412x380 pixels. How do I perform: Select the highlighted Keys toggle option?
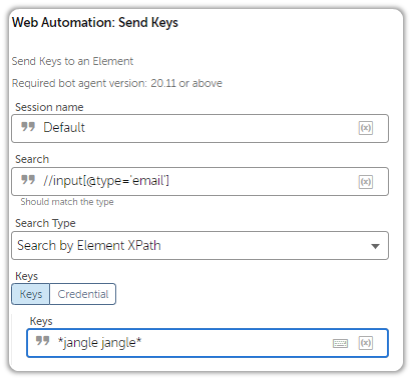pos(31,294)
